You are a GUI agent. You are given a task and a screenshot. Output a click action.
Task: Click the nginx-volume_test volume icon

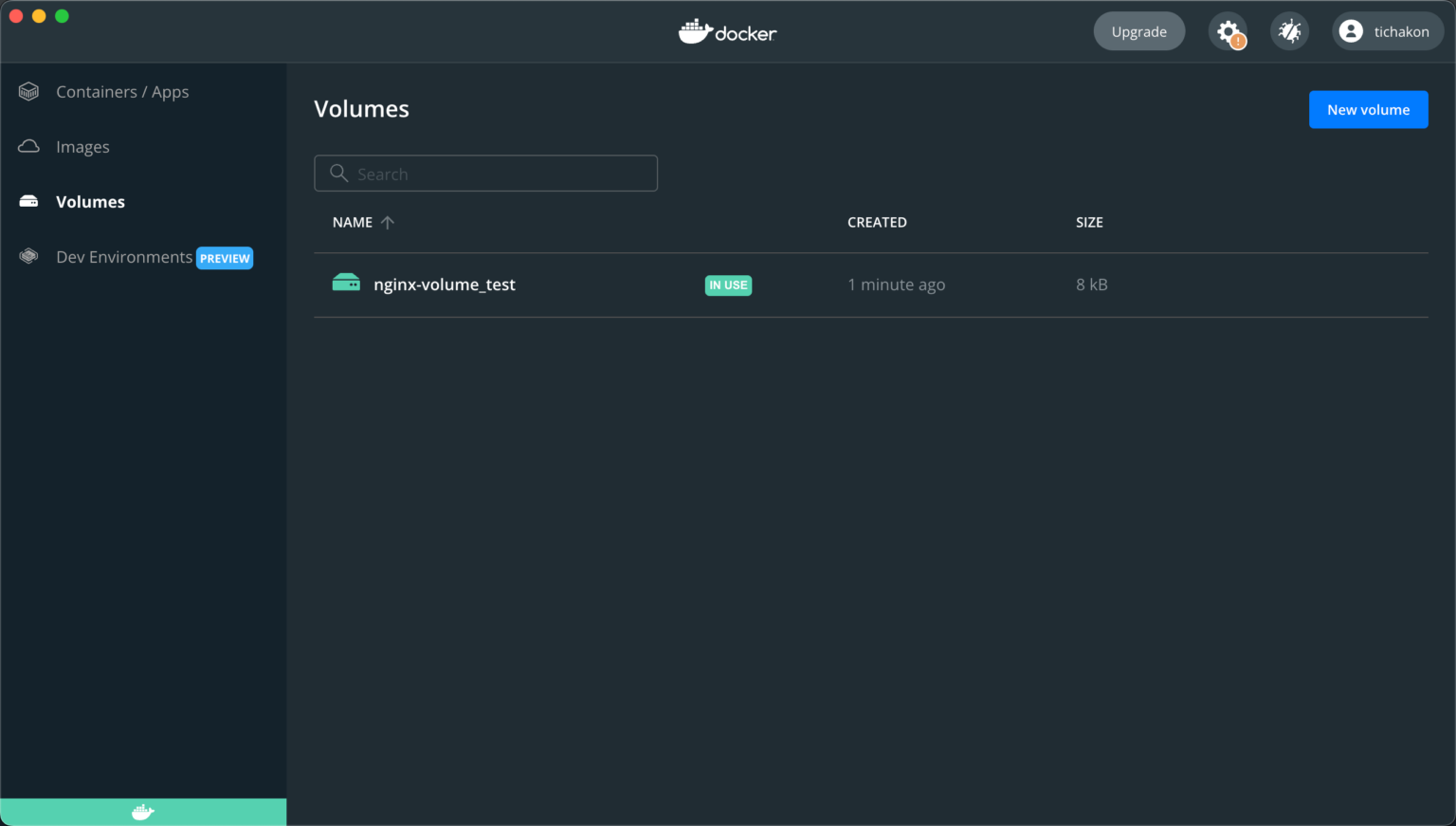pos(346,282)
